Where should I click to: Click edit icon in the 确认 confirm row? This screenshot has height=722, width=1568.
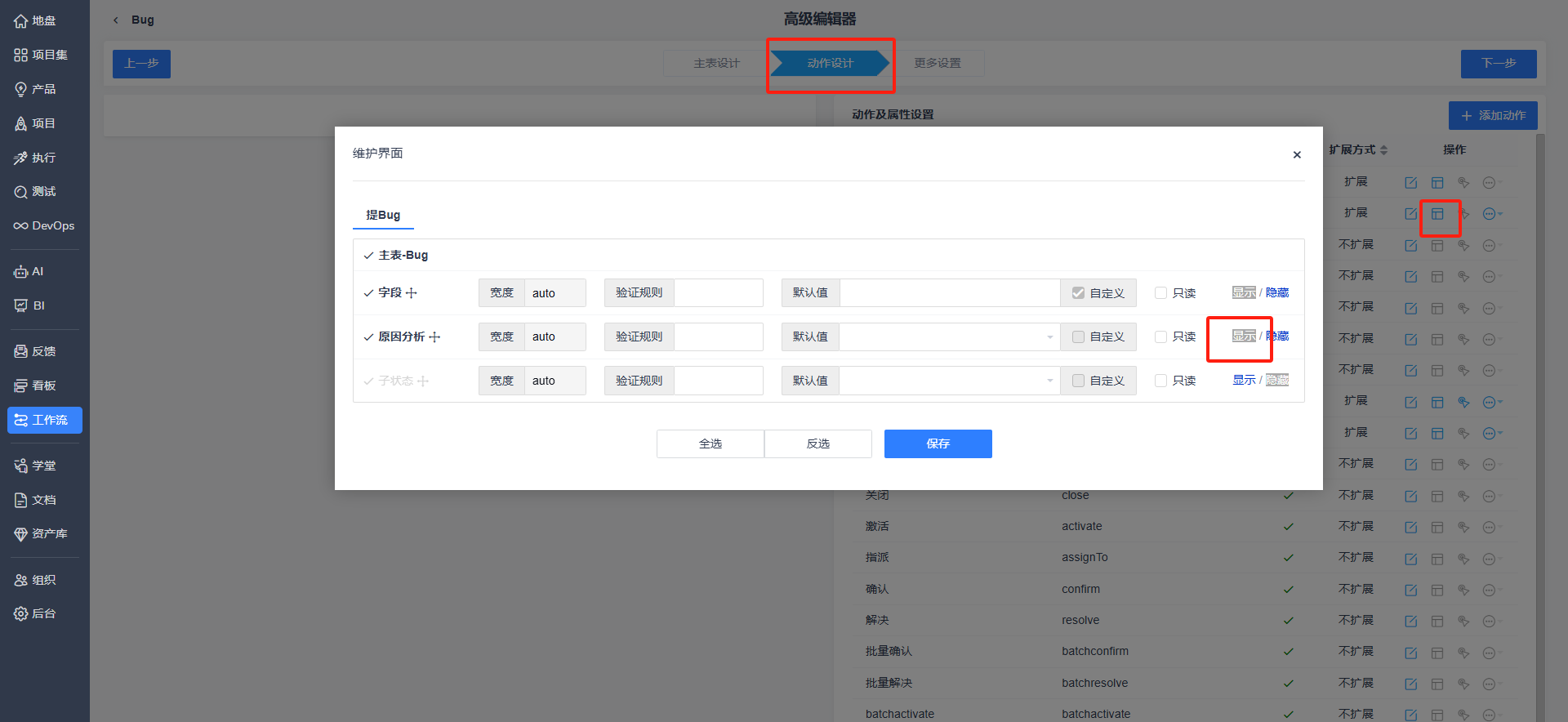coord(1410,590)
